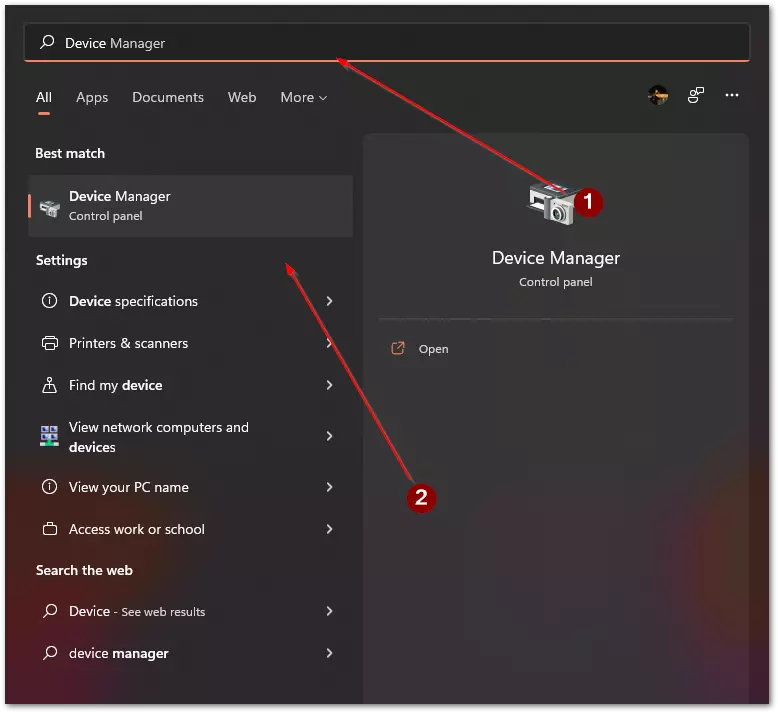
Task: Select the Web filter tab
Action: 242,97
